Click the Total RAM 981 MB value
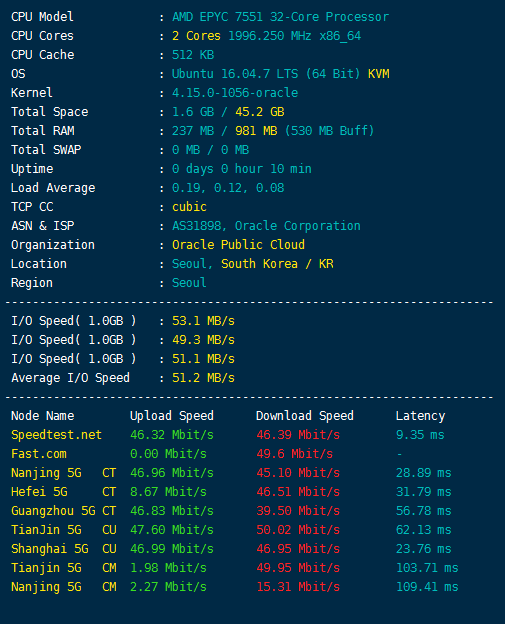505x624 pixels. (256, 131)
